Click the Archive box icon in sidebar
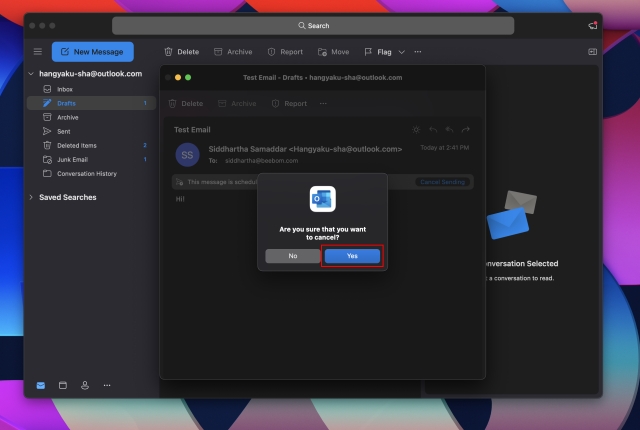640x430 pixels. (x=47, y=117)
